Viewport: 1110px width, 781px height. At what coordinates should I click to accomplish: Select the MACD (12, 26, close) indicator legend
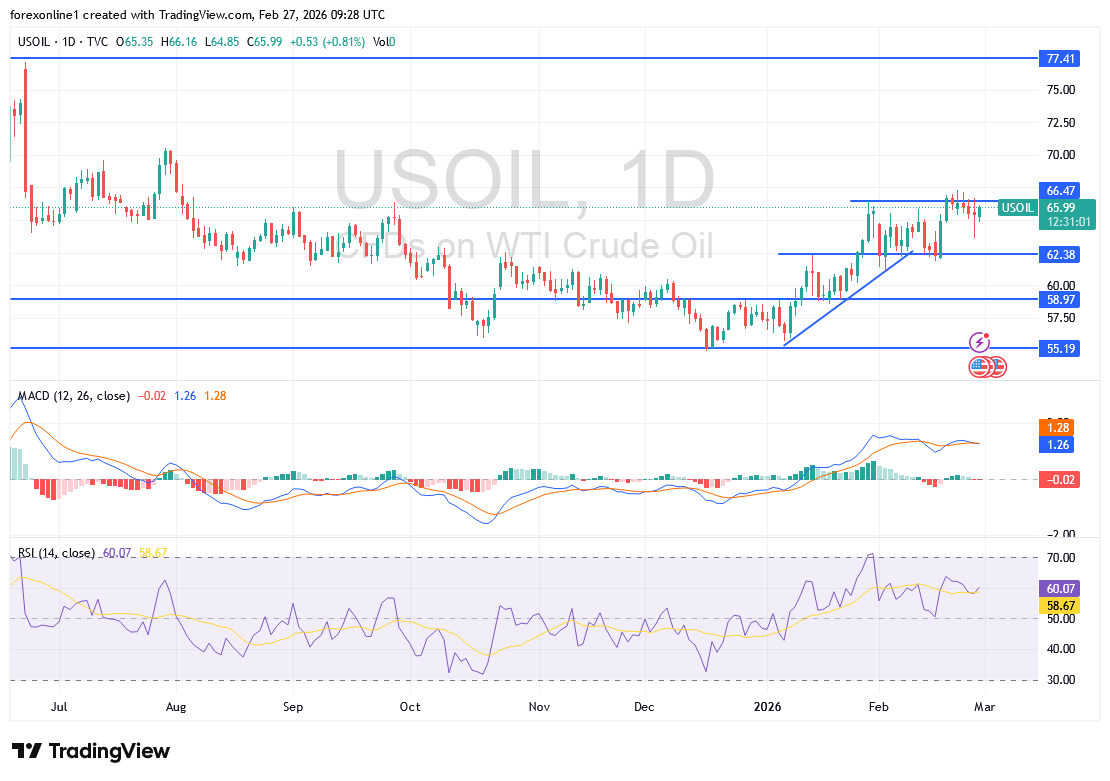coord(74,396)
